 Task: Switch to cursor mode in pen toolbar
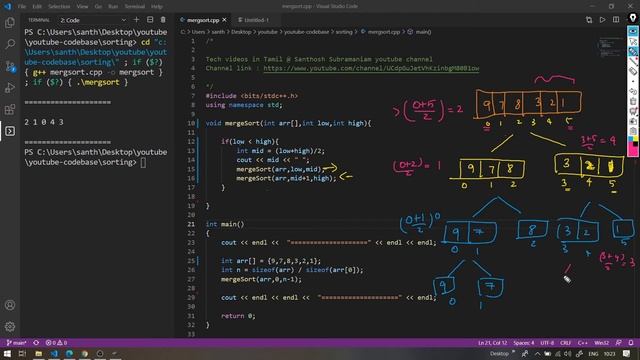(x=633, y=41)
